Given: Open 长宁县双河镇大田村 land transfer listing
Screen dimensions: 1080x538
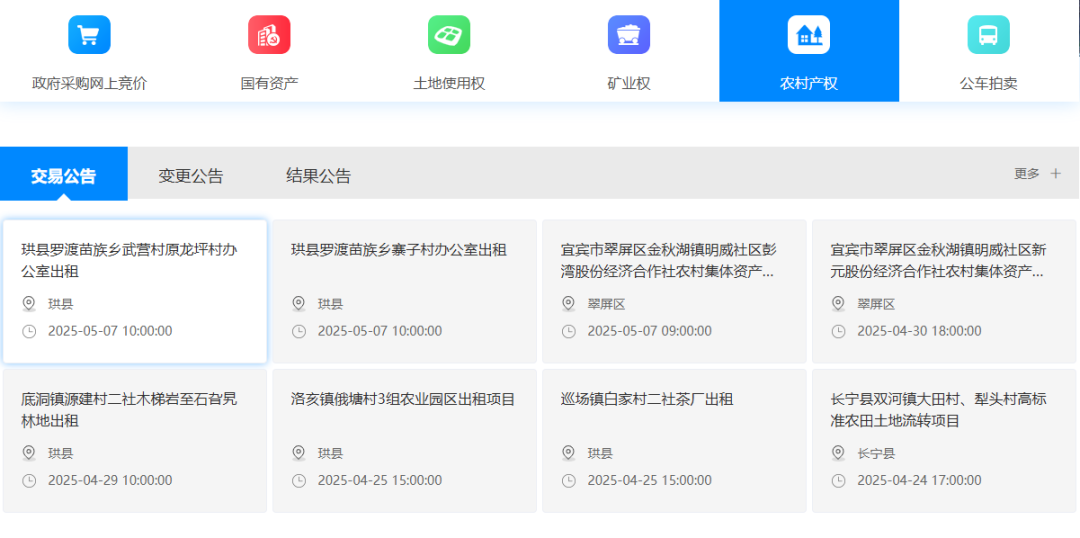Looking at the screenshot, I should click(938, 410).
